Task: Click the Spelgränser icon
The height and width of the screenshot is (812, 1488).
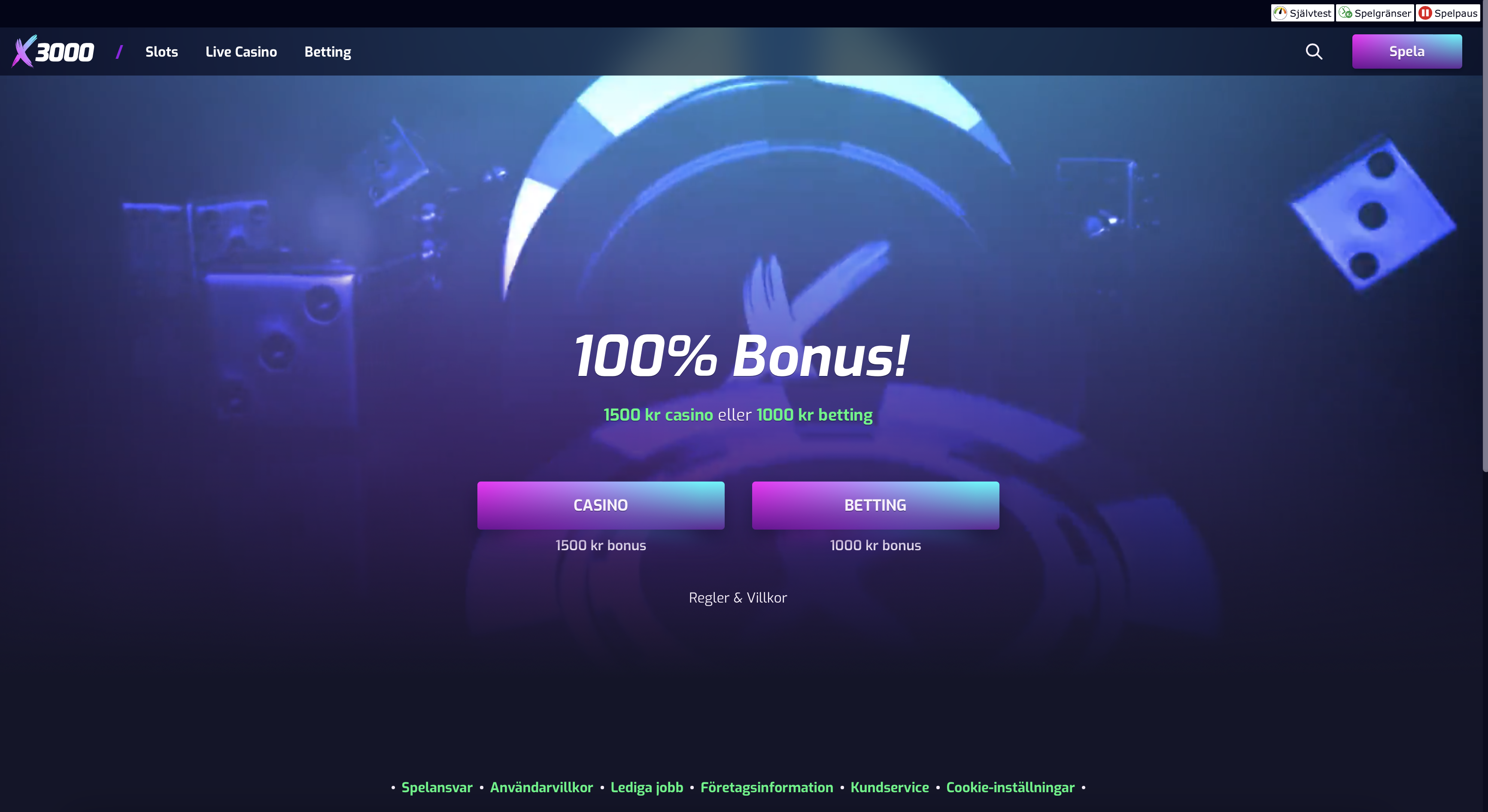Action: tap(1345, 13)
